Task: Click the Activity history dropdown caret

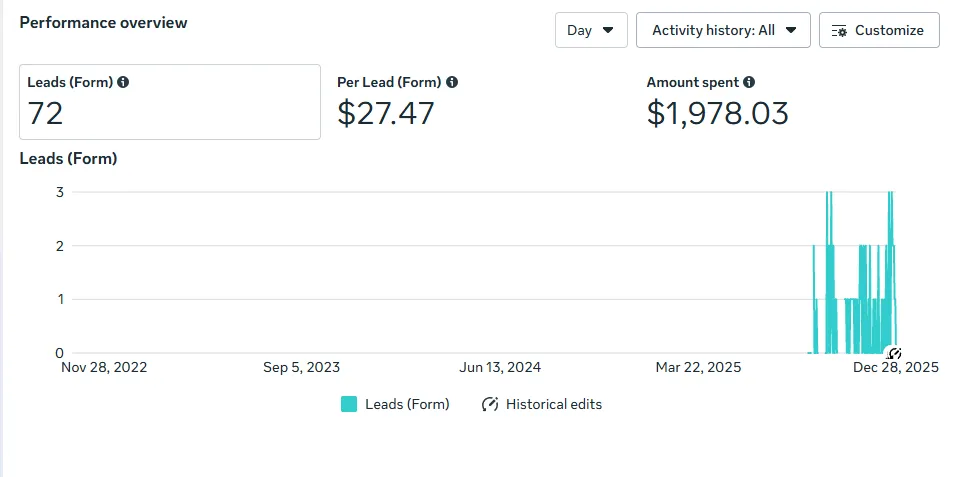Action: pos(791,30)
